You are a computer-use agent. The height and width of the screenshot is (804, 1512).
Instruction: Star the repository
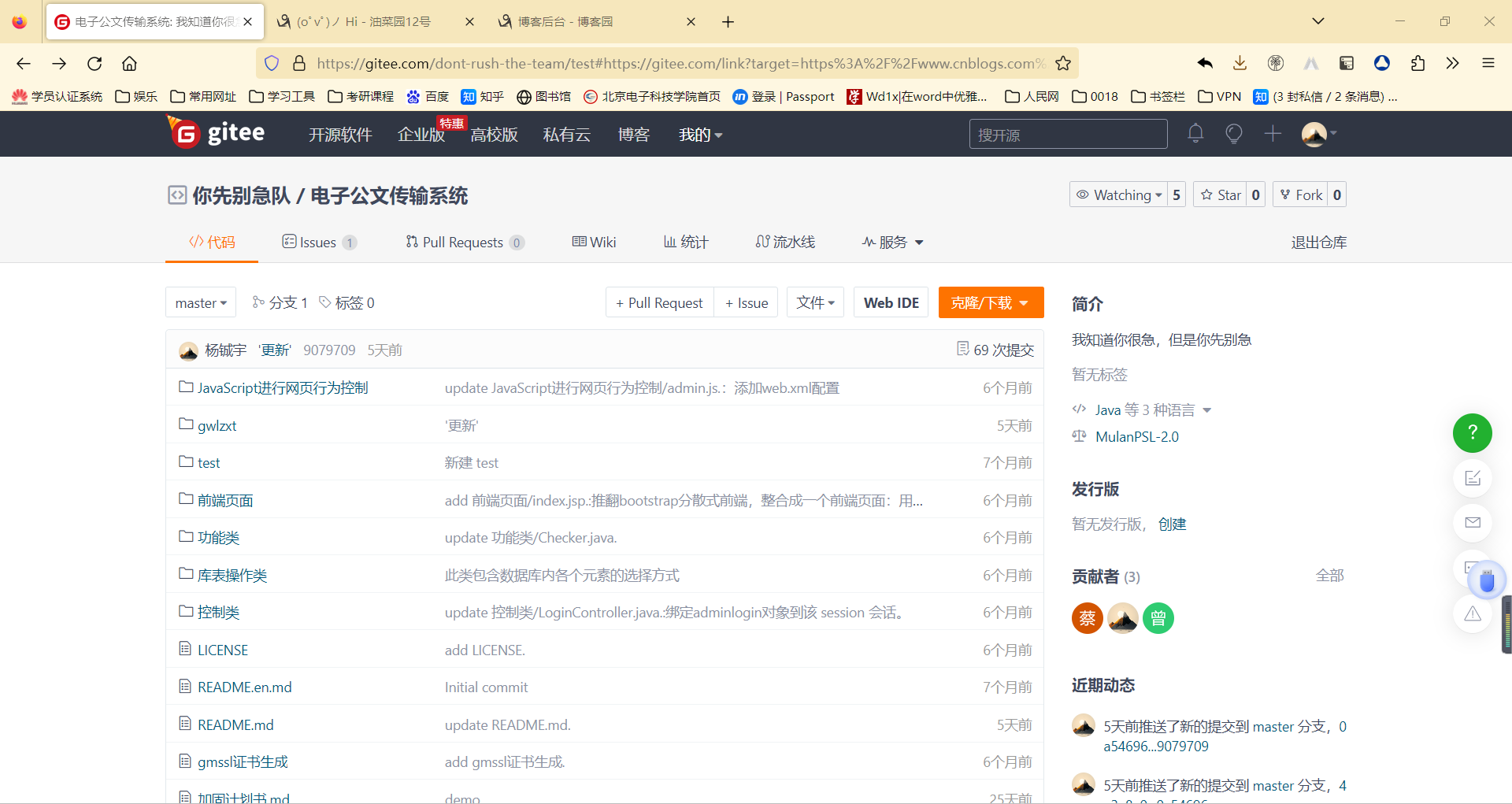1220,195
